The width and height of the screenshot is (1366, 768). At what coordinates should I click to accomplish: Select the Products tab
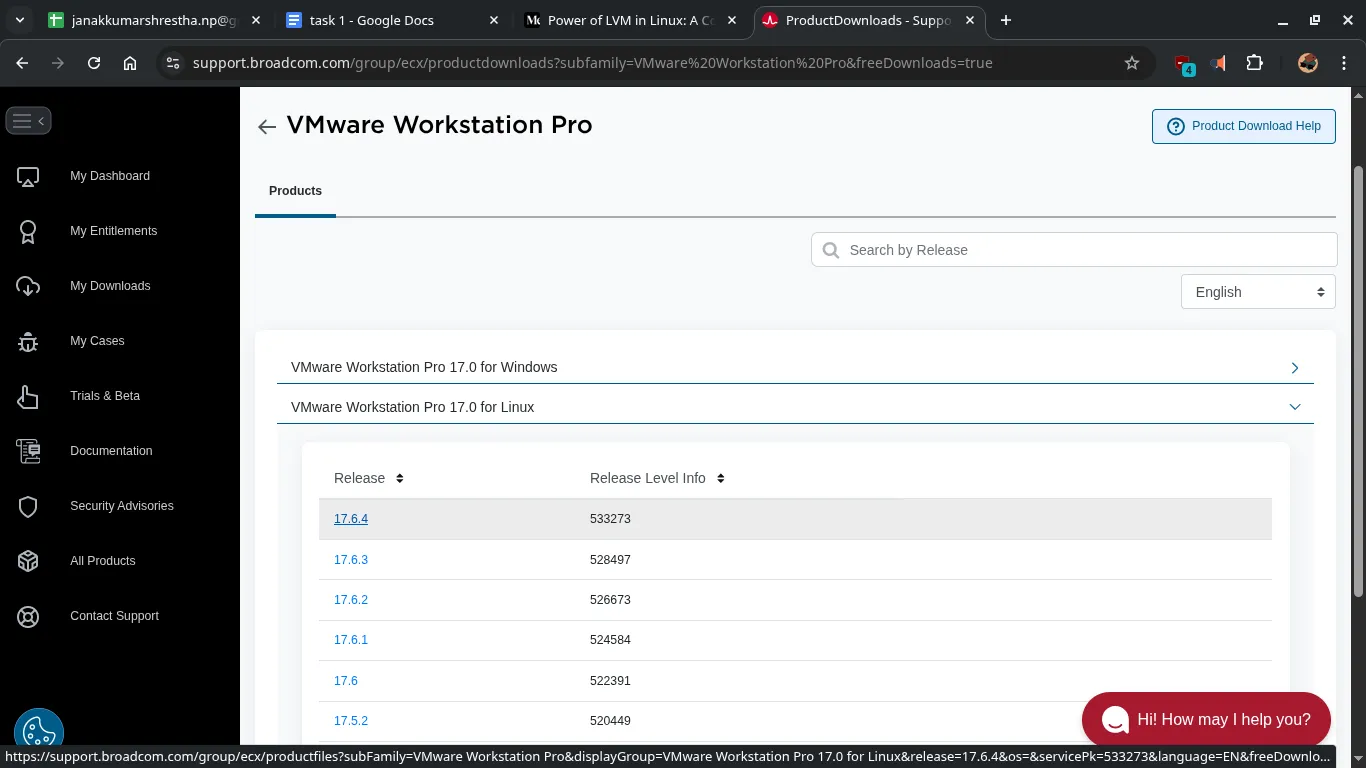tap(295, 191)
